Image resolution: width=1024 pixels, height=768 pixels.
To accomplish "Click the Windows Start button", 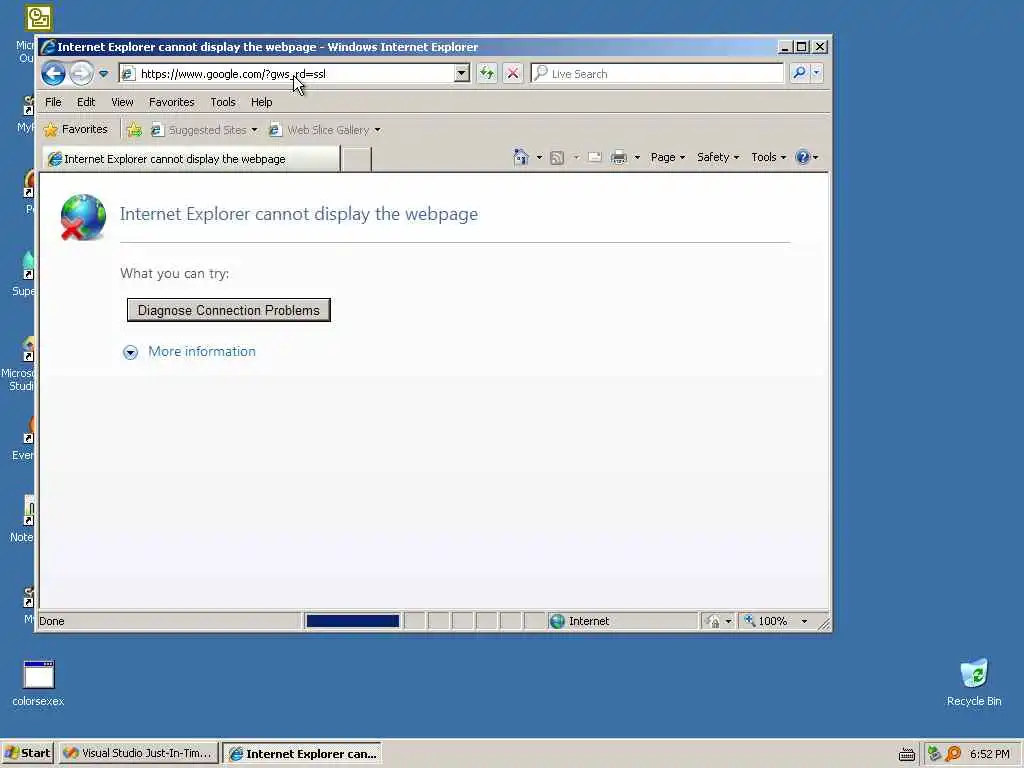I will coord(27,754).
